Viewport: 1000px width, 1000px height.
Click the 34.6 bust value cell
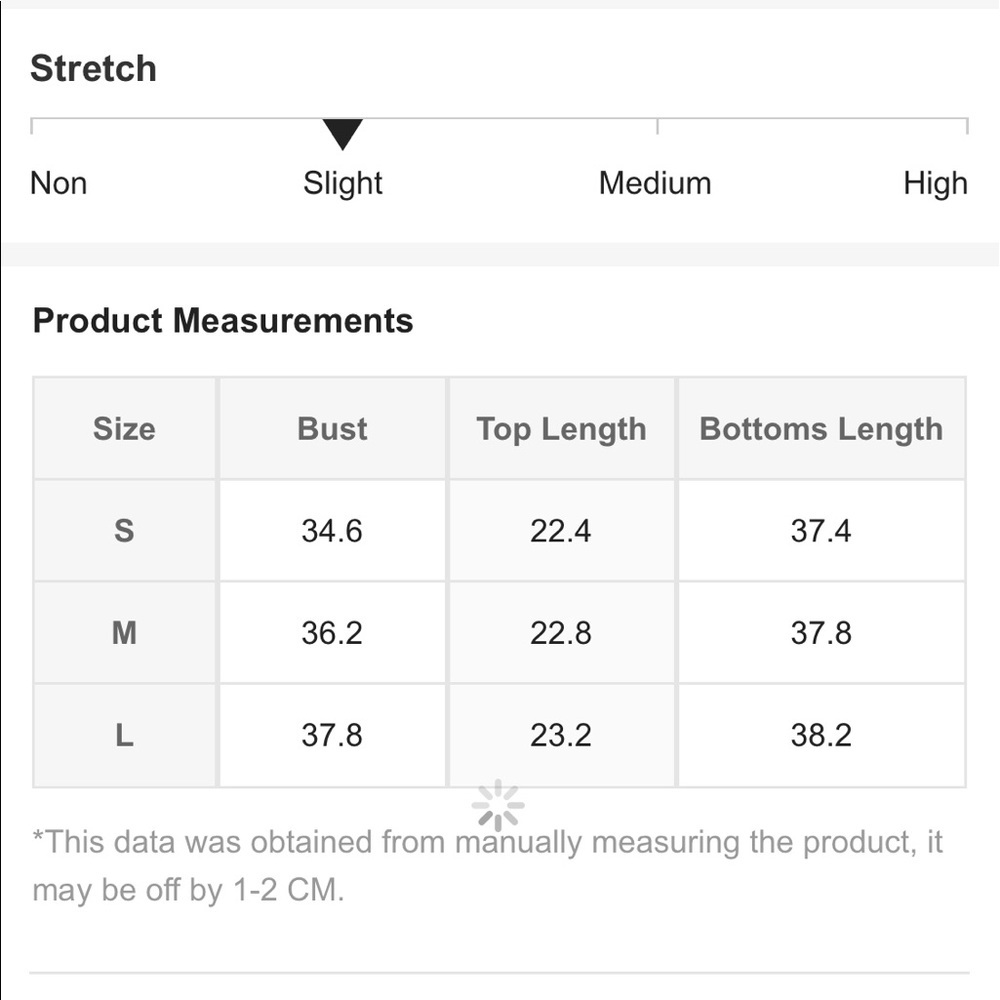tap(332, 531)
